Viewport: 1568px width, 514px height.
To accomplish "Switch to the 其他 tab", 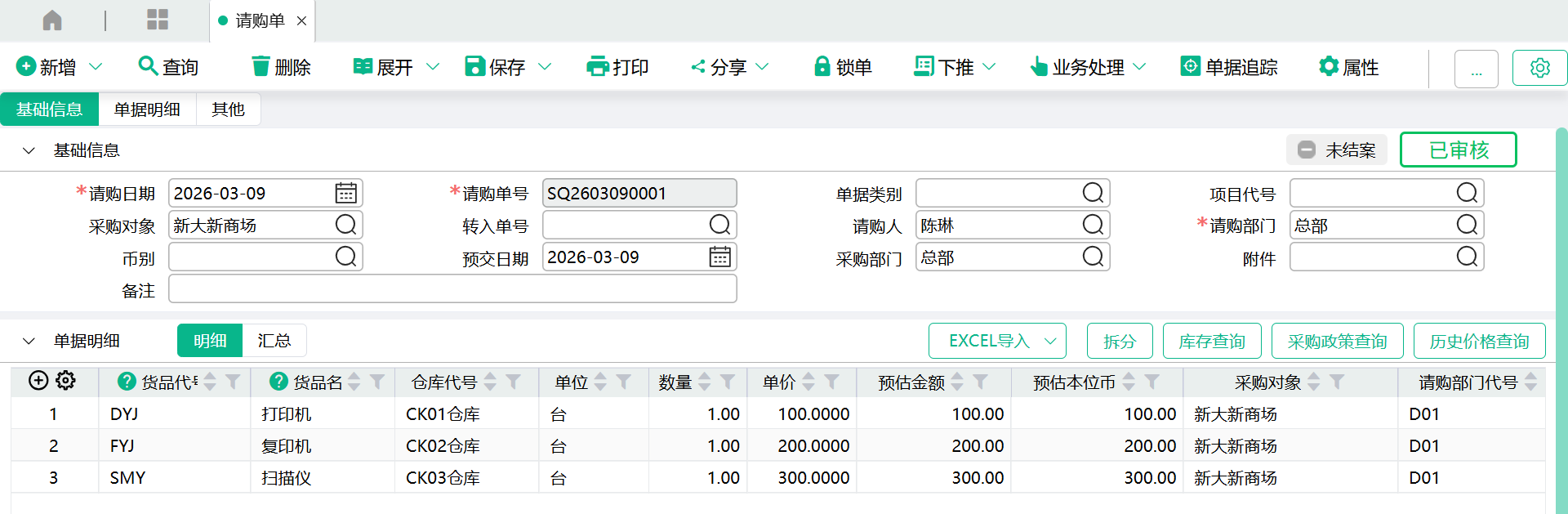I will pos(228,110).
